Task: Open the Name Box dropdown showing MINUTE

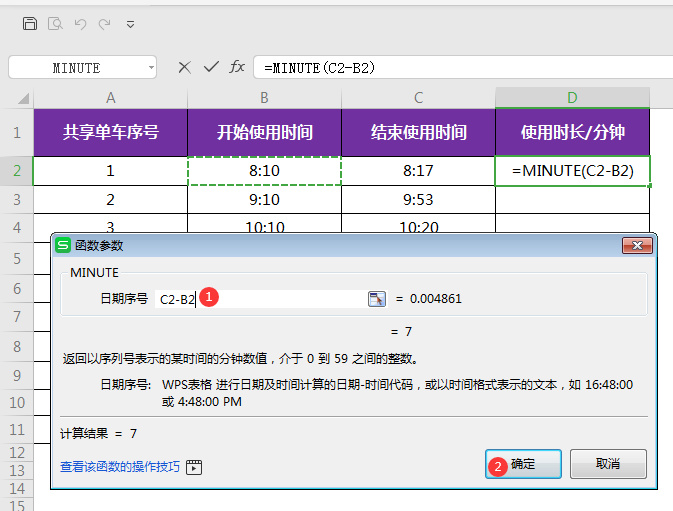Action: [151, 67]
